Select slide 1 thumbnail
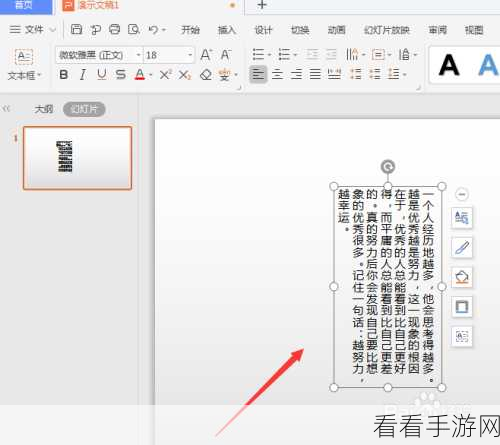Screen dimensions: 500x445 click(x=77, y=158)
